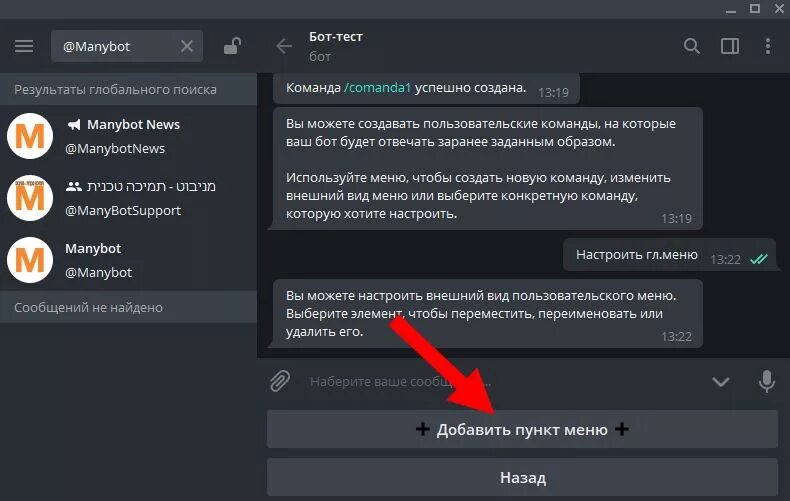The image size is (790, 501).
Task: Click the @Manybot bot avatar
Action: click(30, 260)
